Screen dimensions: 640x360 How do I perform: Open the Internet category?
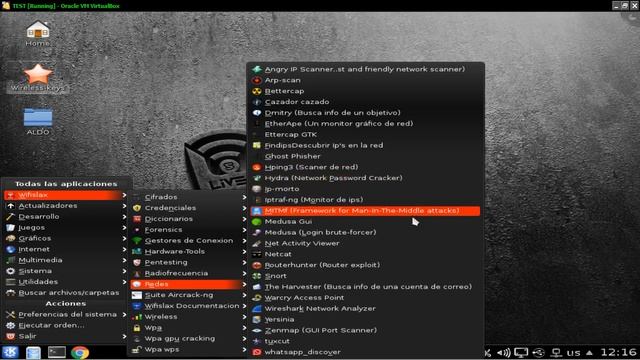[x=66, y=249]
